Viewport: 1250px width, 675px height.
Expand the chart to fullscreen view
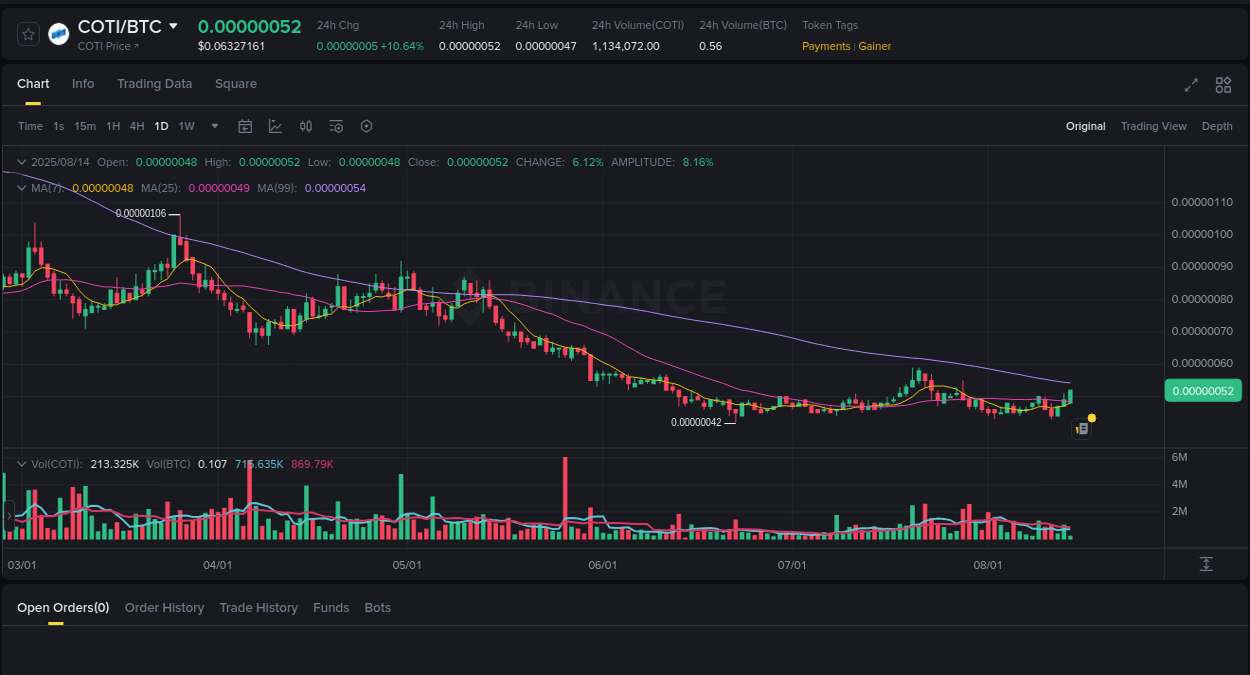tap(1190, 85)
